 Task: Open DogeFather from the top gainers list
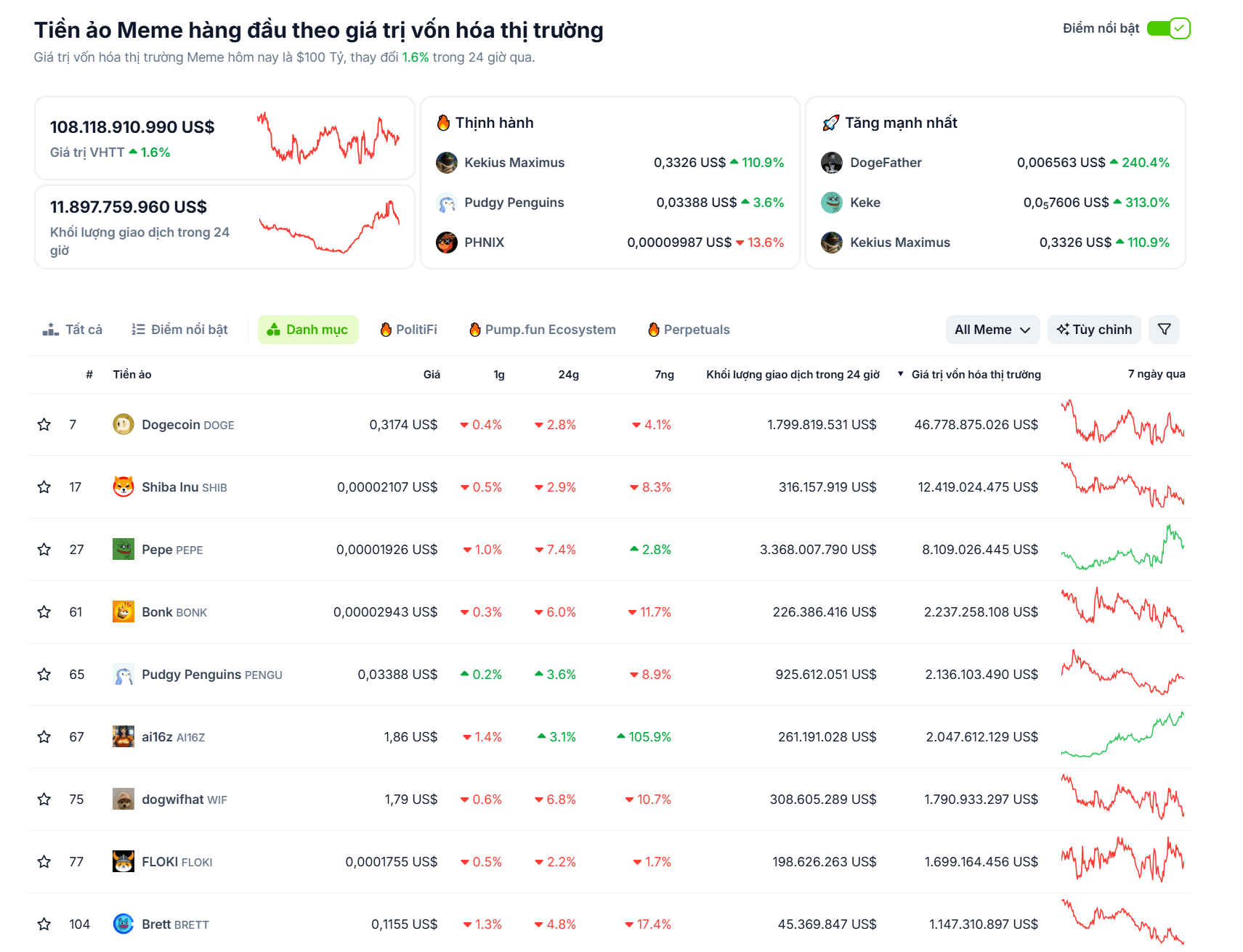[x=886, y=163]
